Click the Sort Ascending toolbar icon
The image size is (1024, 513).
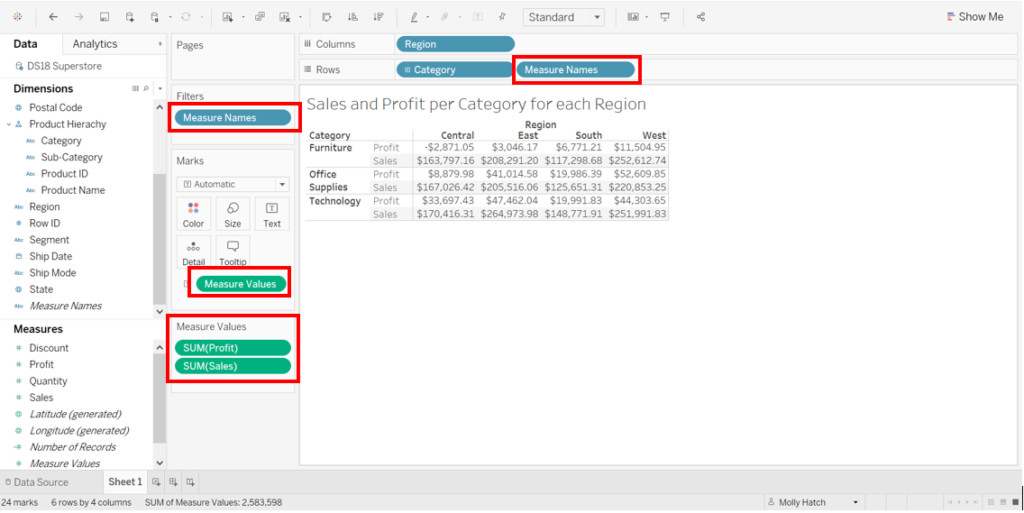coord(353,17)
